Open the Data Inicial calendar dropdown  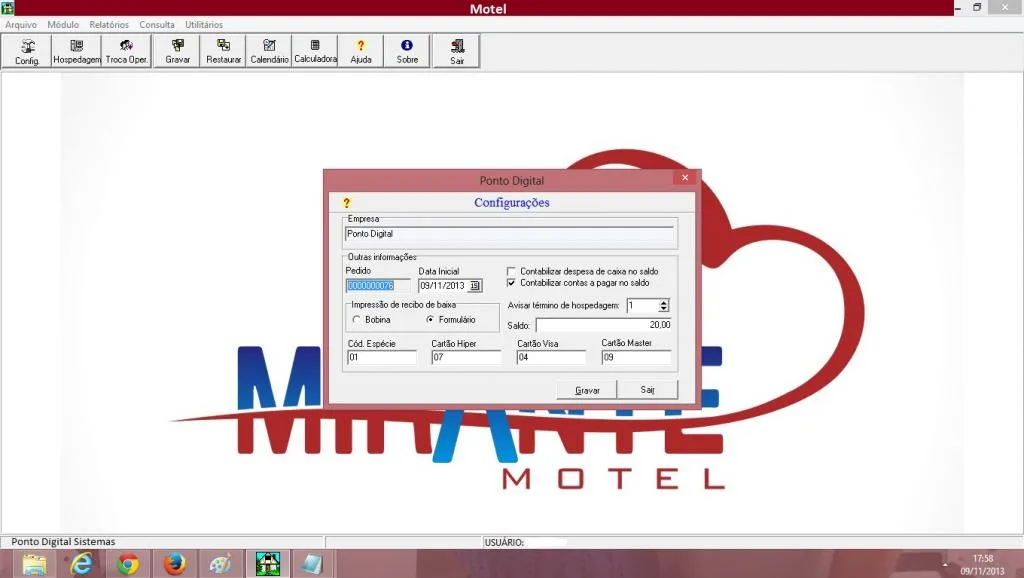(475, 285)
